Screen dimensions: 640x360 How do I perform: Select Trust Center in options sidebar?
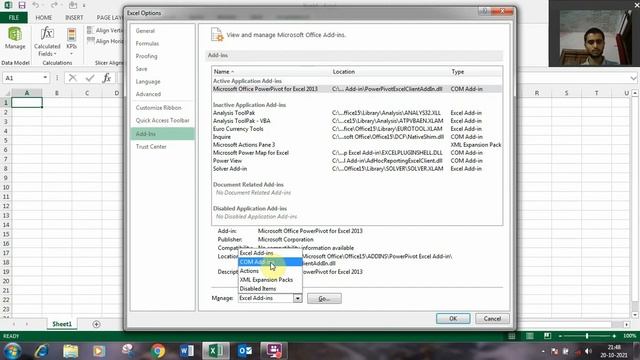pyautogui.click(x=162, y=147)
